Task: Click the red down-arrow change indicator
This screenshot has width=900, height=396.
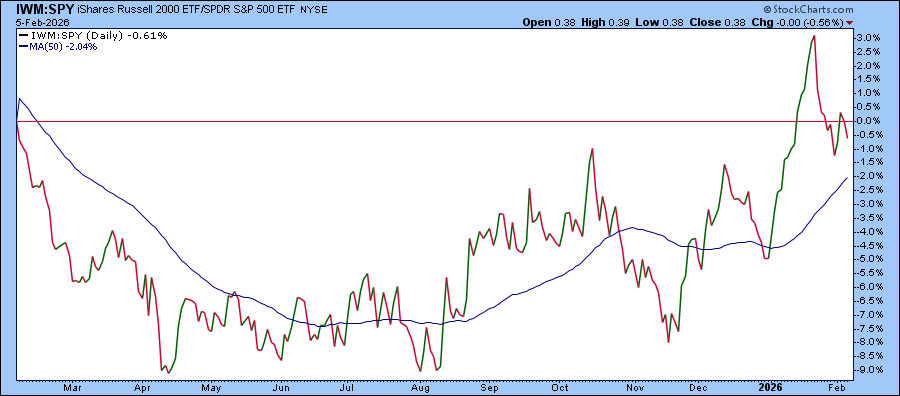Action: pos(849,23)
